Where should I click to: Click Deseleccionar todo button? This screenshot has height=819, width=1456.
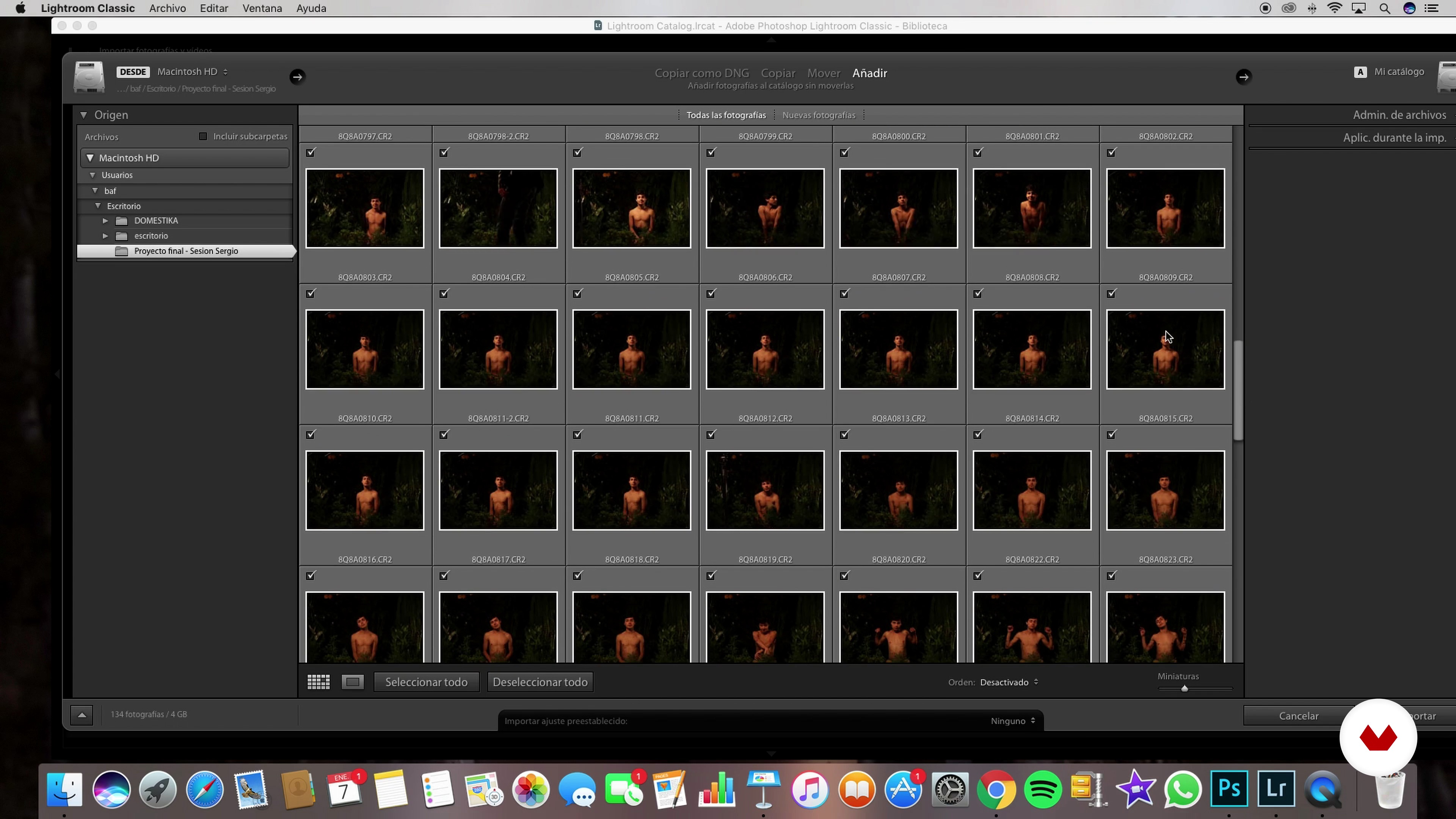pyautogui.click(x=540, y=682)
